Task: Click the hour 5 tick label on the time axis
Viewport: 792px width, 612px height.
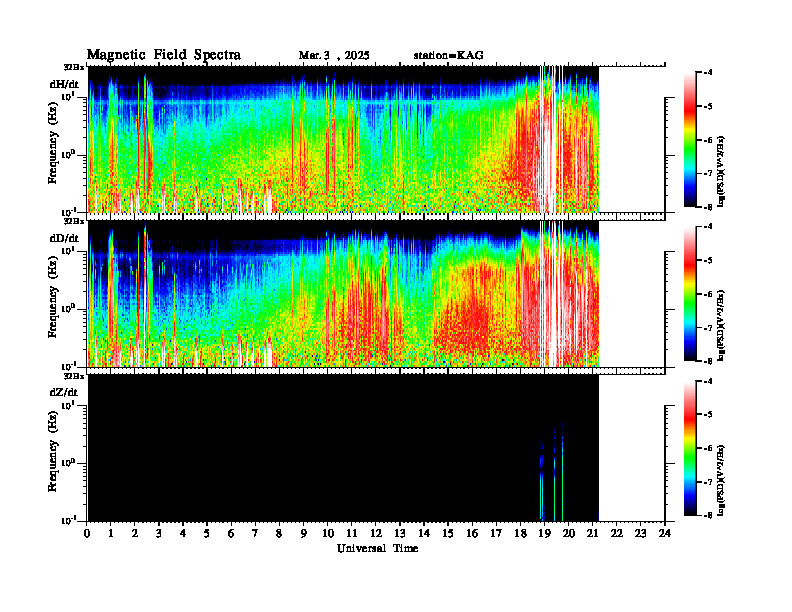Action: point(207,533)
